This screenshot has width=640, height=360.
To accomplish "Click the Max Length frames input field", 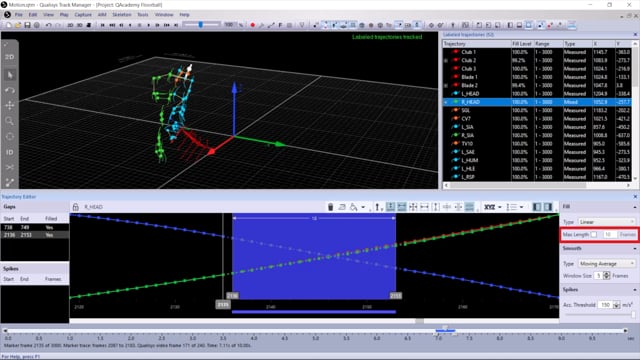I will click(x=609, y=235).
